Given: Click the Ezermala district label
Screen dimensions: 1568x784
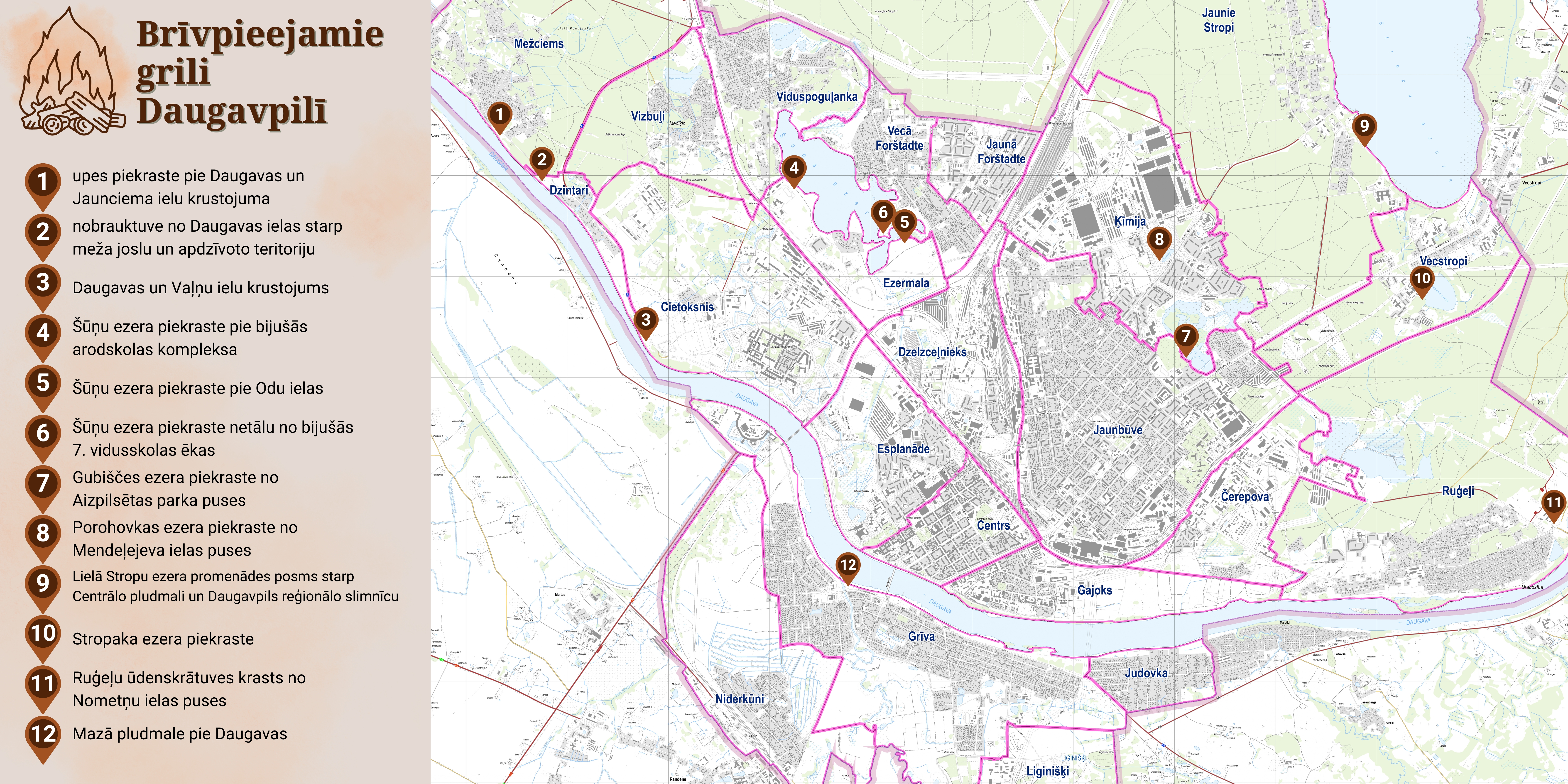Looking at the screenshot, I should click(x=906, y=283).
